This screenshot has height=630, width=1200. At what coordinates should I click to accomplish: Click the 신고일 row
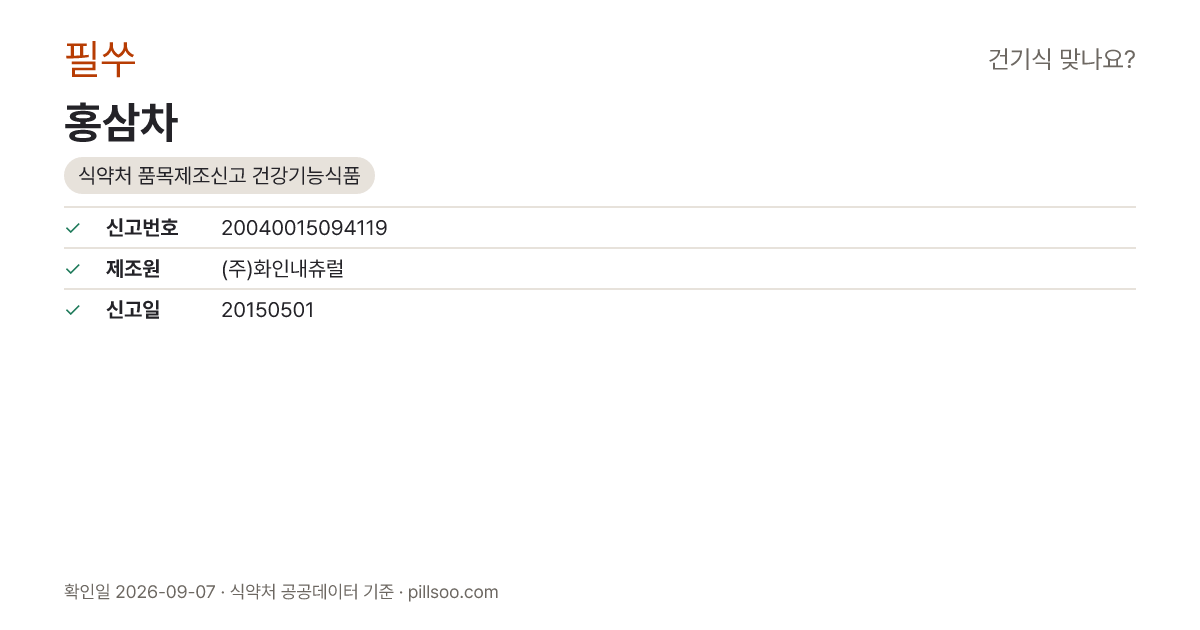(600, 310)
